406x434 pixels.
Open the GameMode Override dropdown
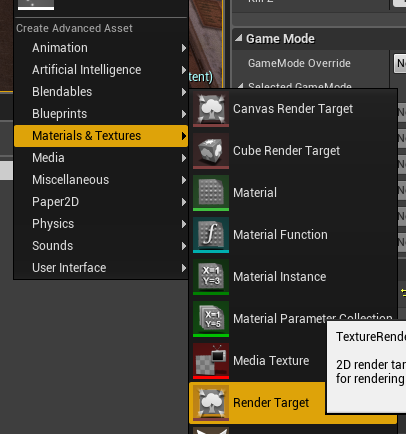coord(400,63)
